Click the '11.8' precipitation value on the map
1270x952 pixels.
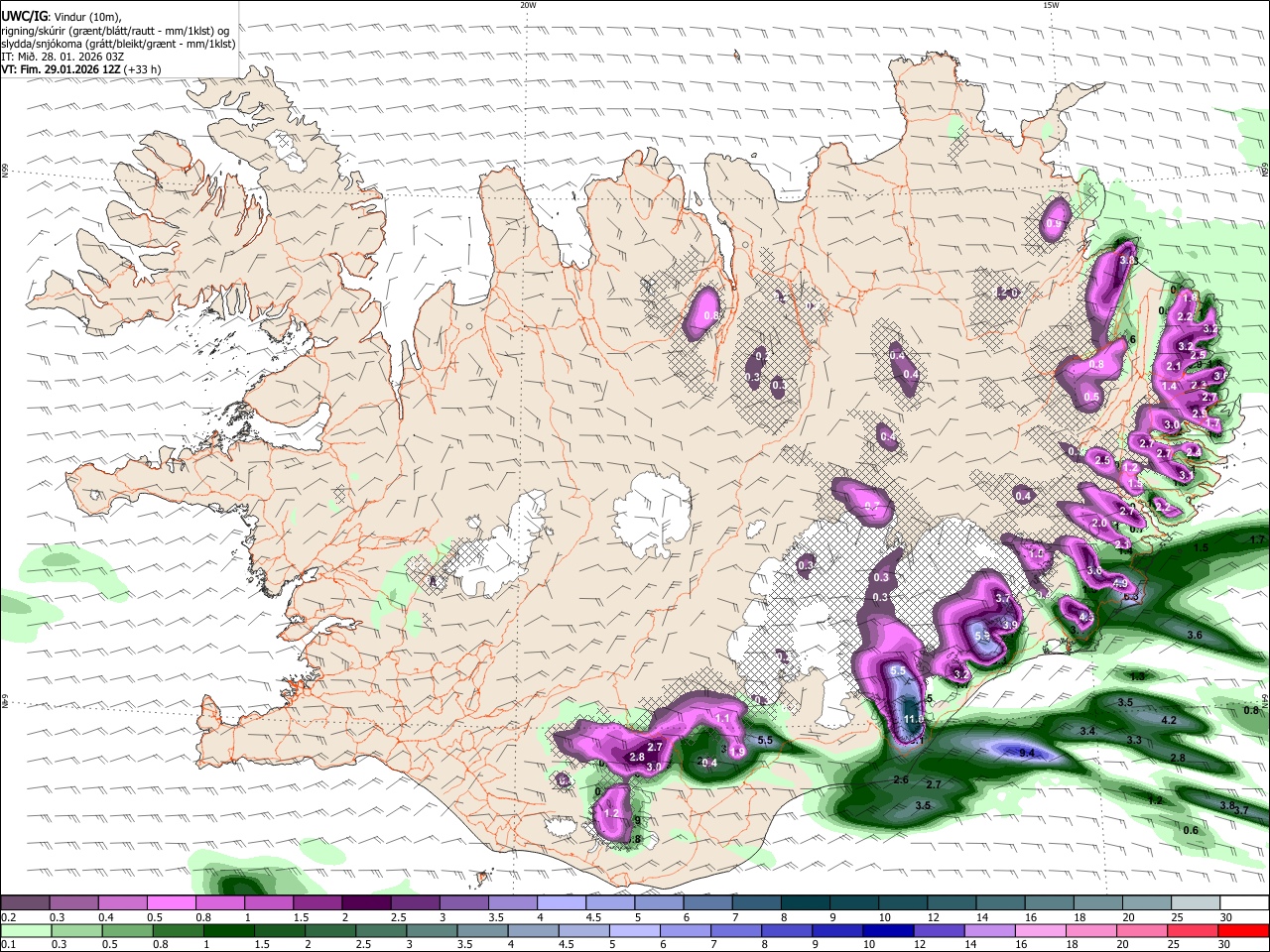pos(915,719)
